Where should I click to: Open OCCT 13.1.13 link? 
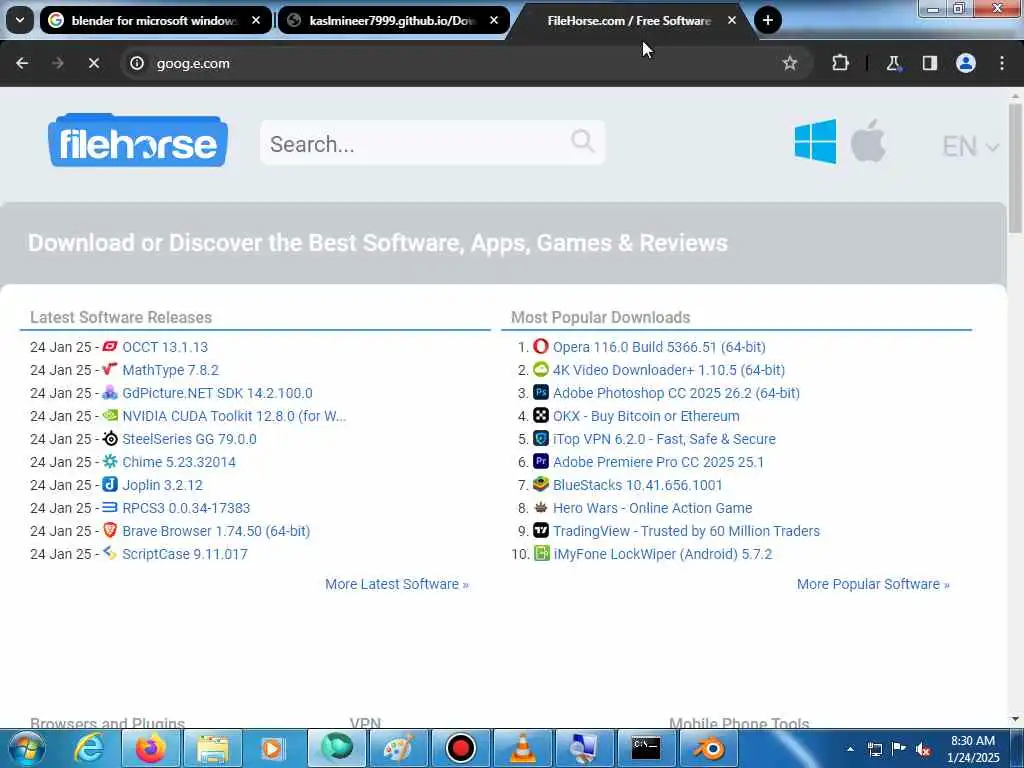click(x=165, y=347)
